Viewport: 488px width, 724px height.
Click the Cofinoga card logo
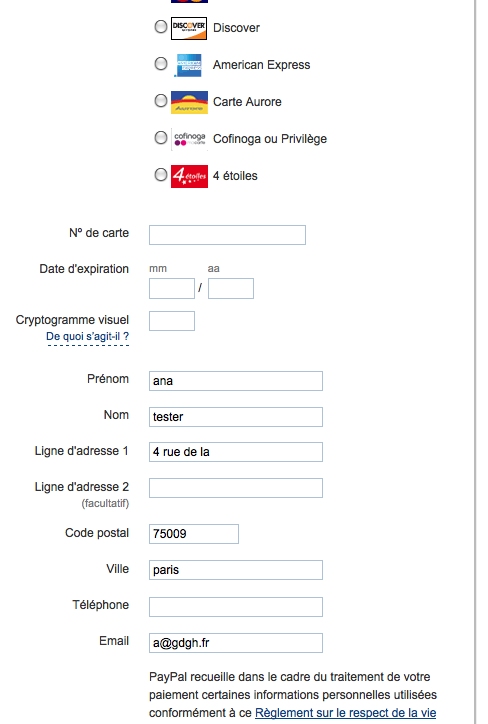(189, 139)
